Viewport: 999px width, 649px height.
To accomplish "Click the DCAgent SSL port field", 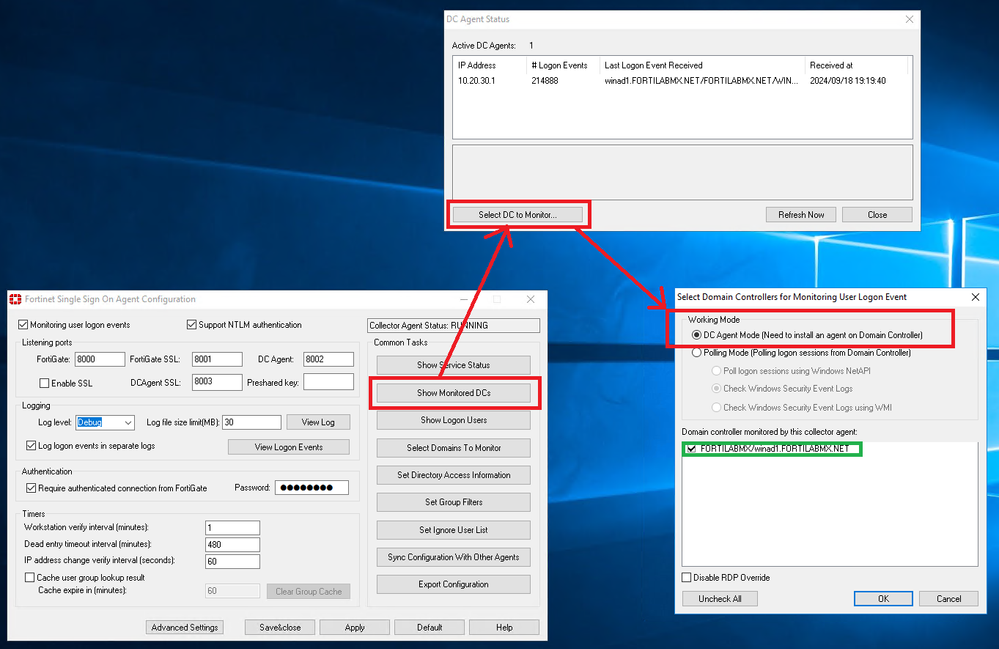I will (217, 382).
